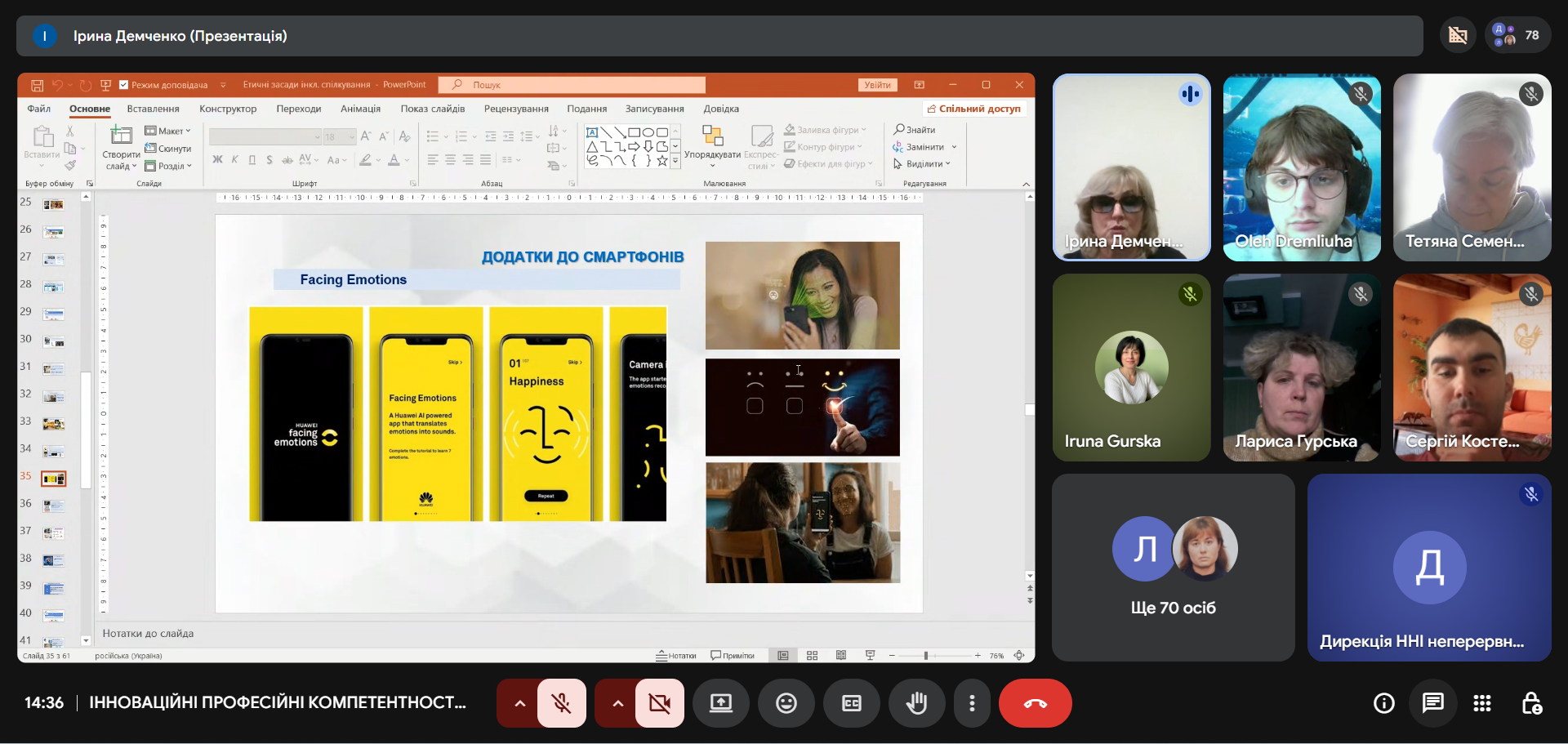Toggle 'Режим доповідача' checkbox

coord(124,85)
